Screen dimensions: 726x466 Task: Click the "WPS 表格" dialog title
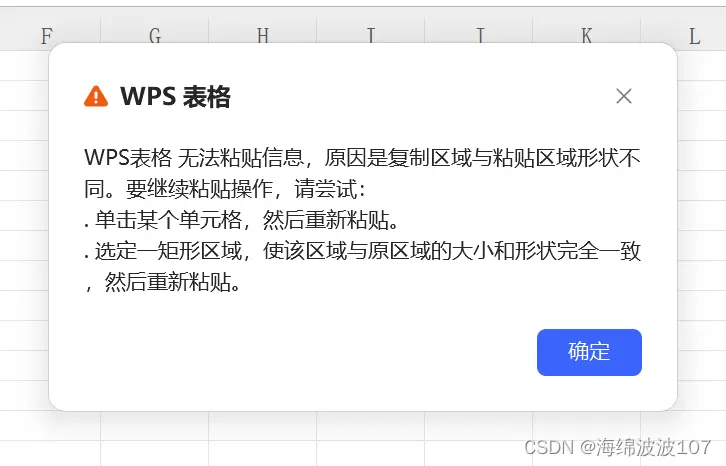pos(175,97)
